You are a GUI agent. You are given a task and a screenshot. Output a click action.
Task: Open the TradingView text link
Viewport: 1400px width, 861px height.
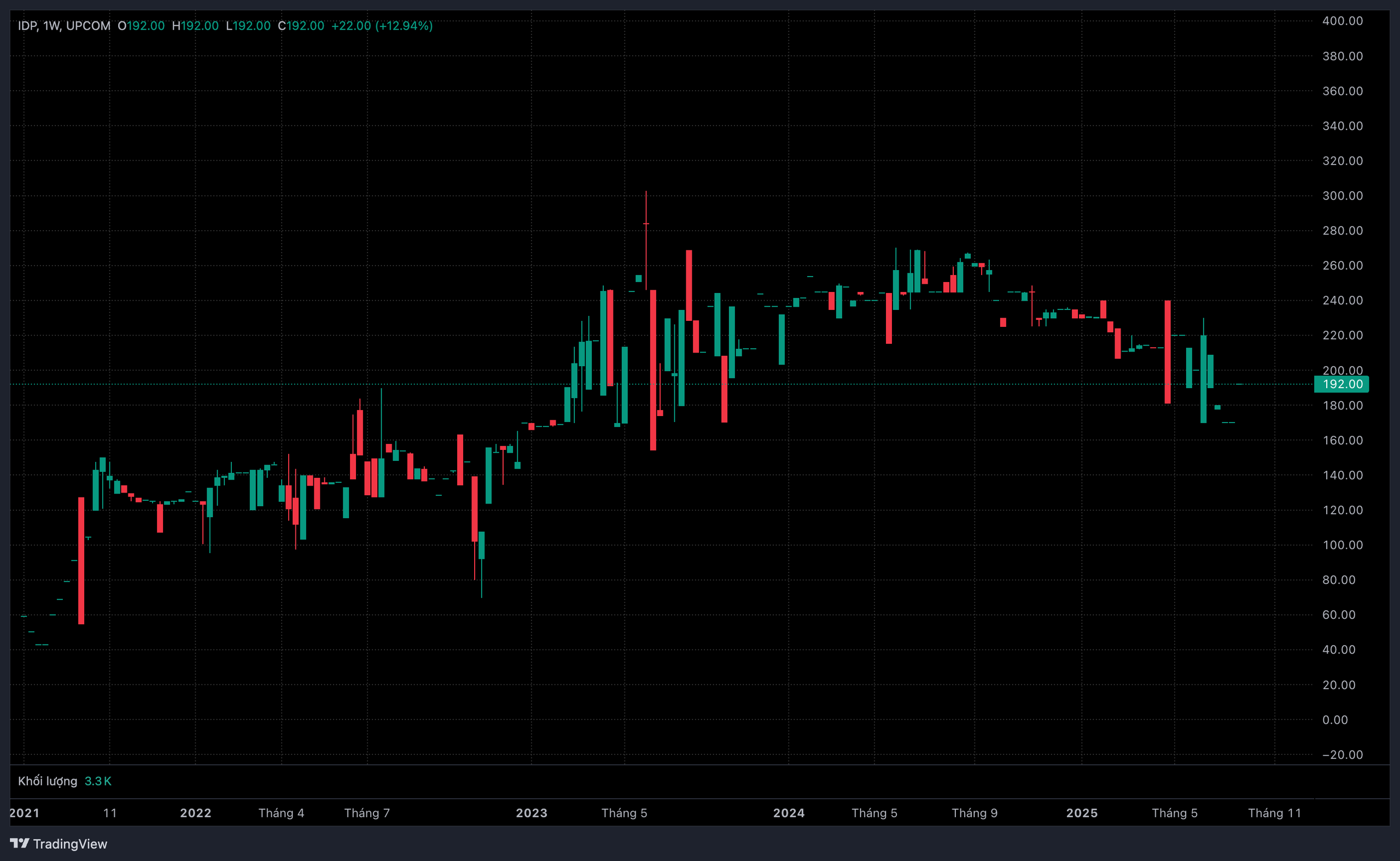point(69,844)
